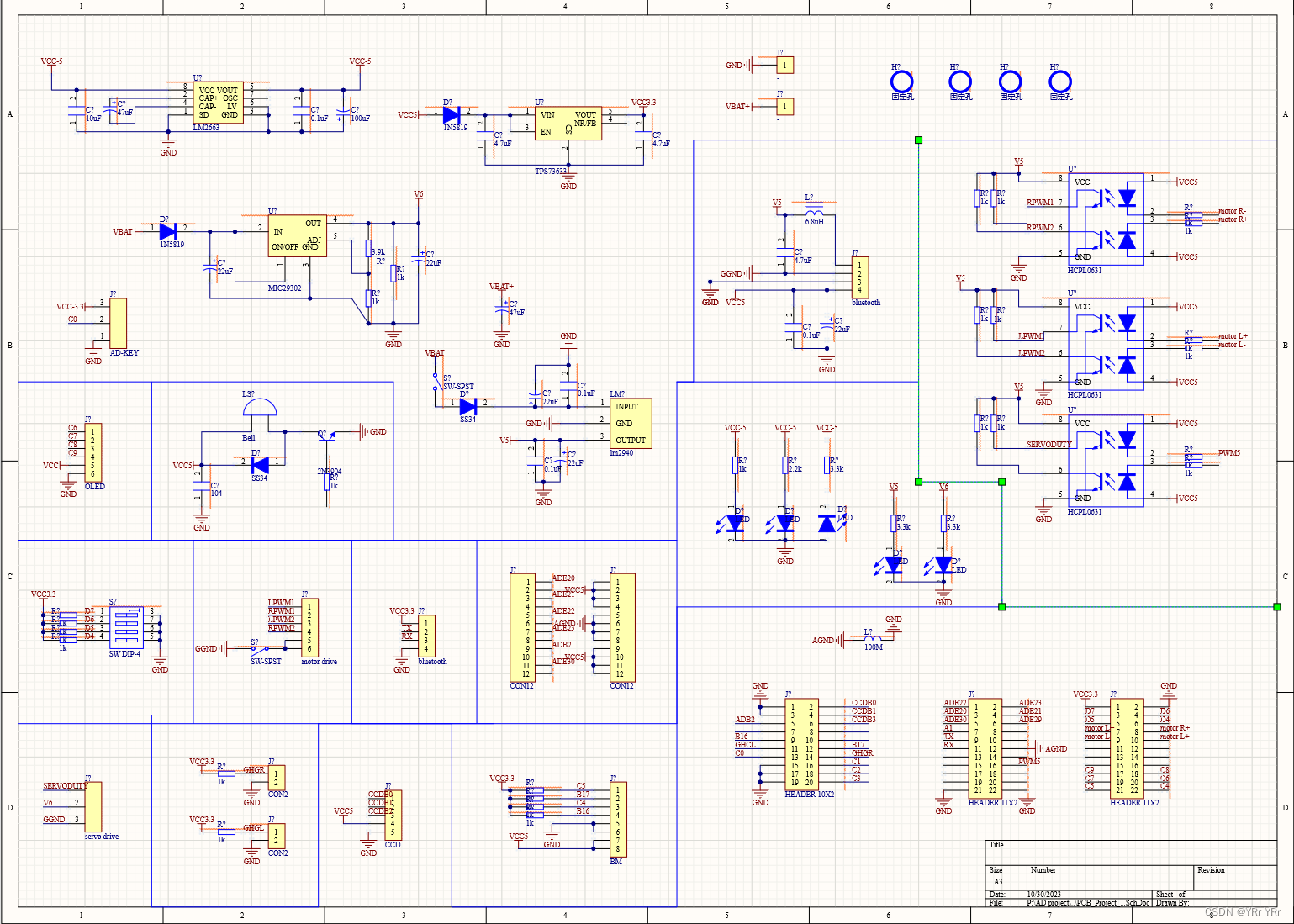Click the date 10/30/2023
This screenshot has width=1294, height=924.
[1044, 895]
